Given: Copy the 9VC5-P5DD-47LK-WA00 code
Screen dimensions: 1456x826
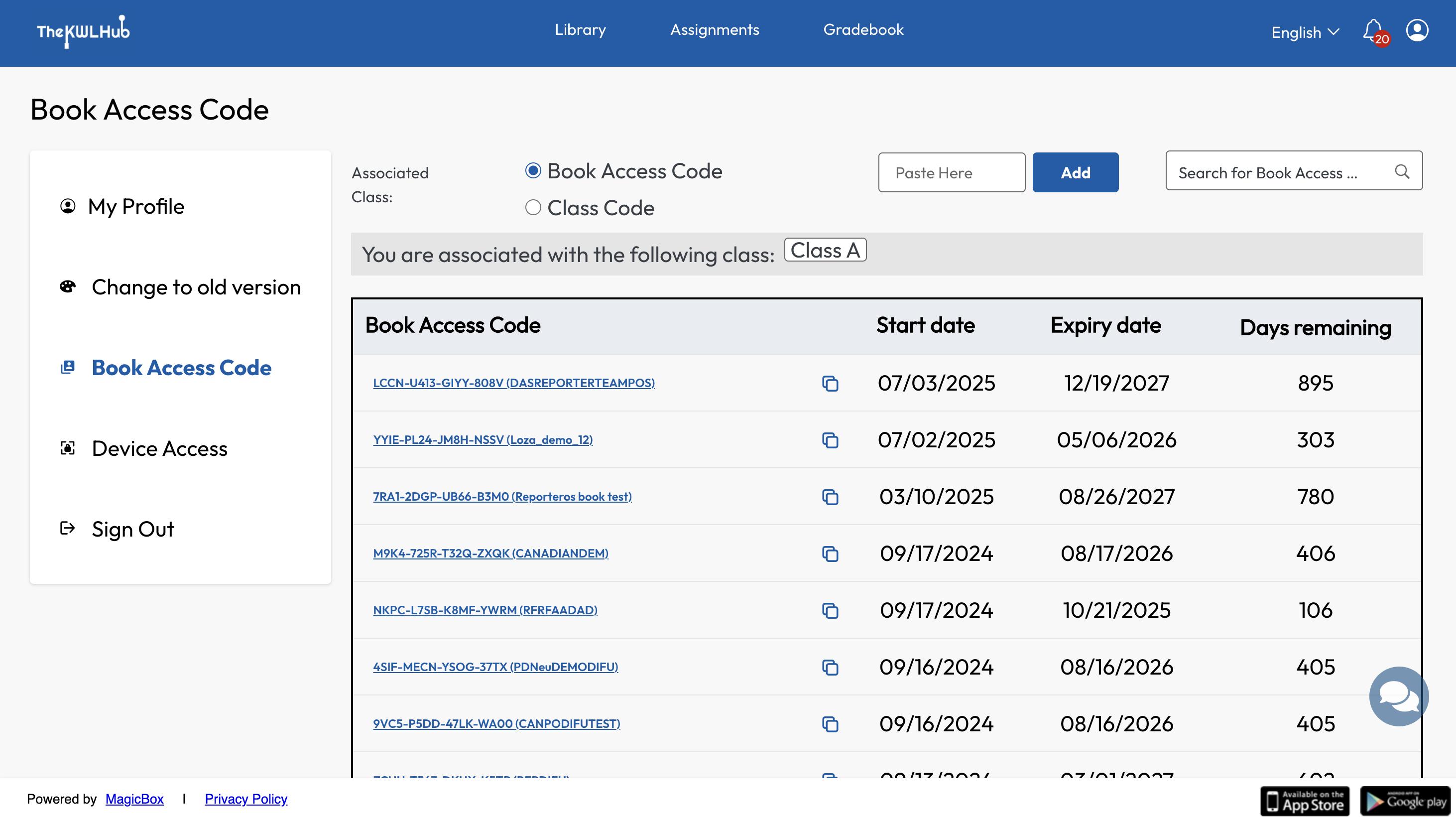Looking at the screenshot, I should (x=830, y=724).
